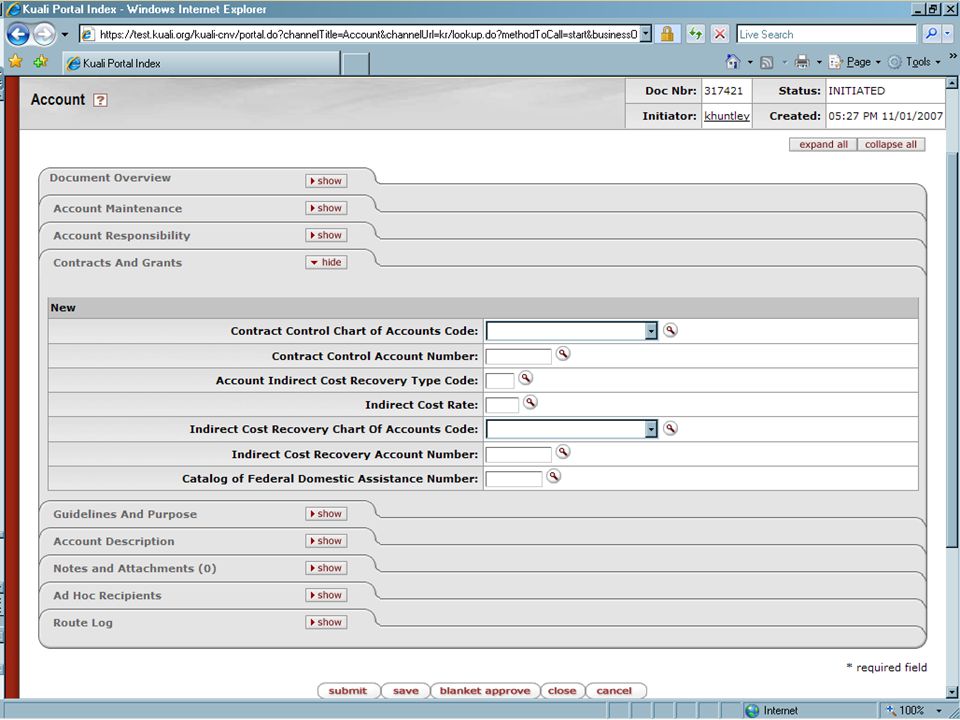Open lookup for Indirect Cost Recovery Account Number
This screenshot has width=960, height=720.
(563, 452)
